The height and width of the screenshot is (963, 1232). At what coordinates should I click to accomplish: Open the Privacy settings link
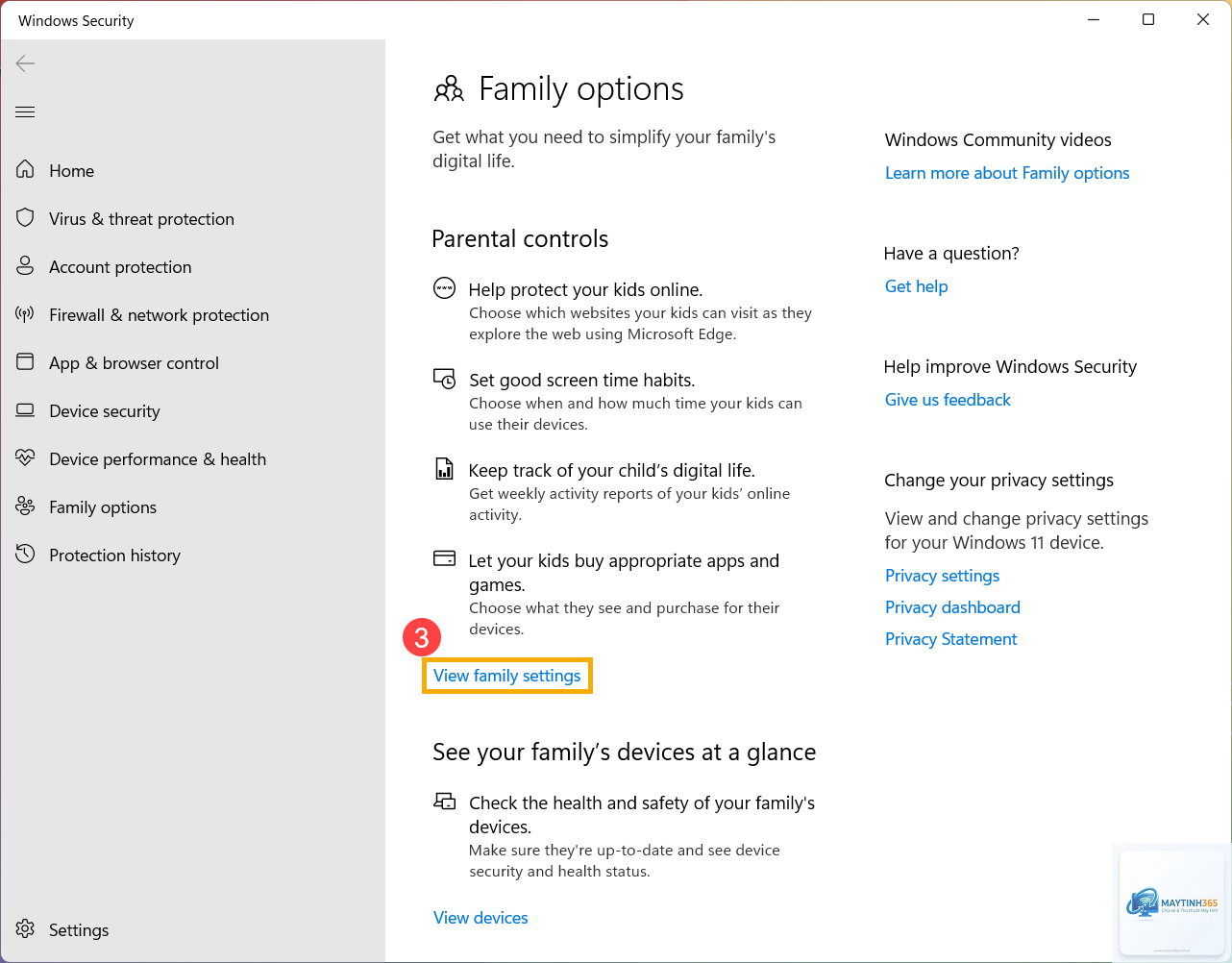[942, 576]
